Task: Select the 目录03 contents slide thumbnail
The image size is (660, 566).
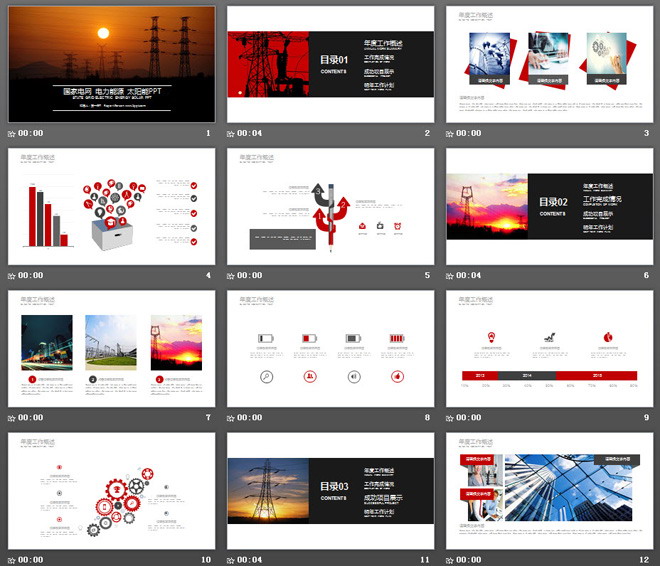Action: (330, 491)
